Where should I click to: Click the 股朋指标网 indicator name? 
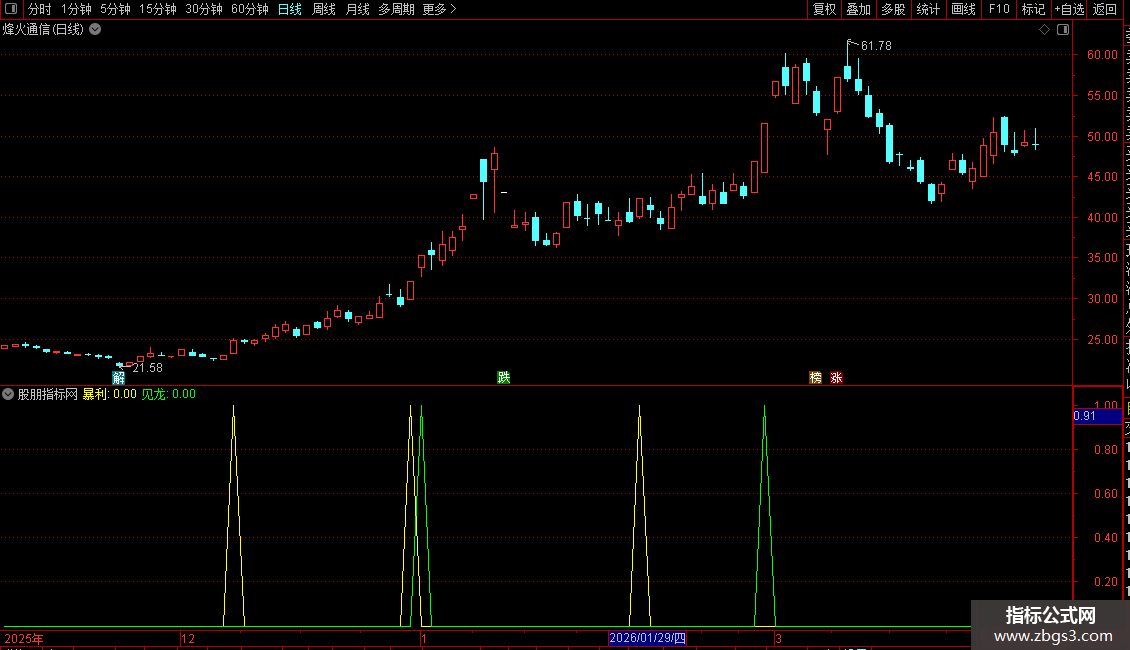pos(48,394)
